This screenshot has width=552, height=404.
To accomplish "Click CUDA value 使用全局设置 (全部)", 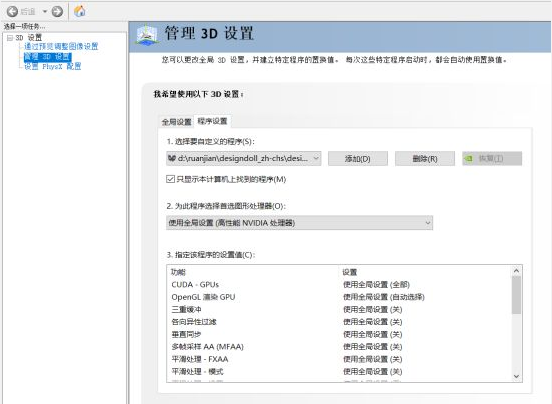I will point(376,284).
